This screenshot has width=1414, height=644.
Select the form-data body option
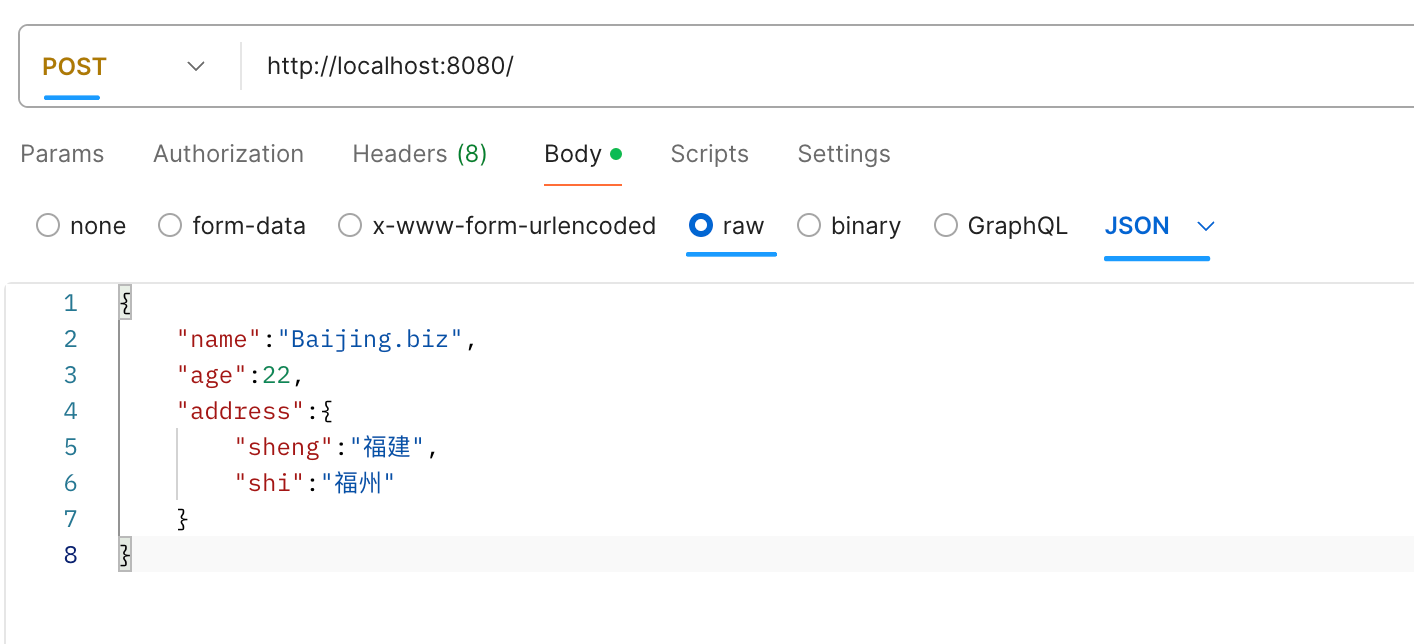pos(169,225)
